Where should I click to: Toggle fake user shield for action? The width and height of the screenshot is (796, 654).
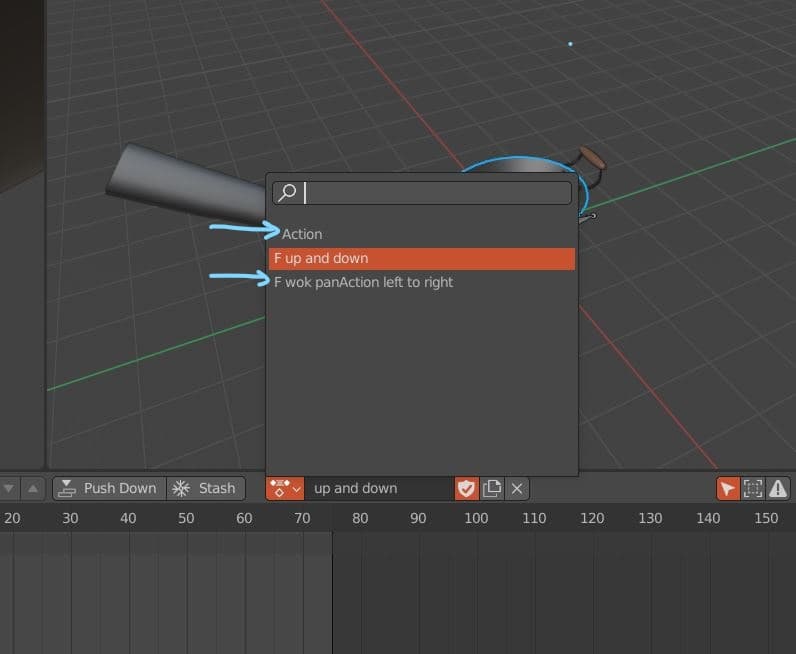467,488
